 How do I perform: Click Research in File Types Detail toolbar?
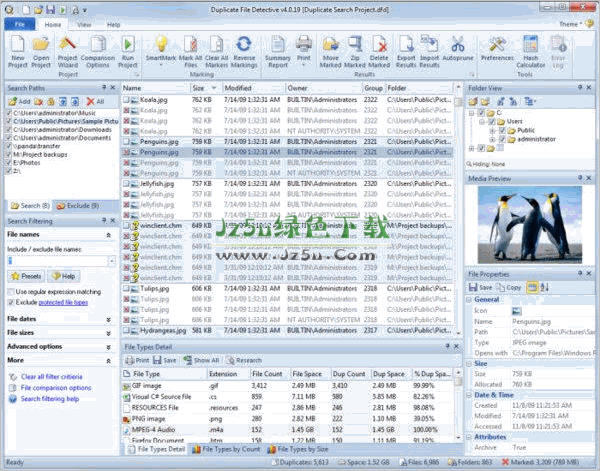244,360
